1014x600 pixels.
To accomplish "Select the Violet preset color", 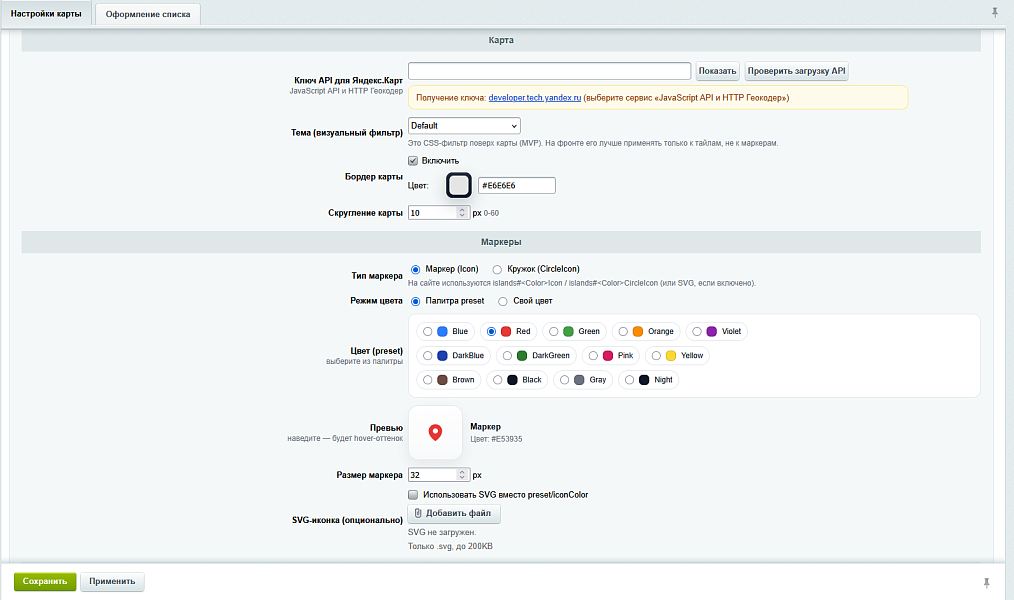I will tap(696, 332).
